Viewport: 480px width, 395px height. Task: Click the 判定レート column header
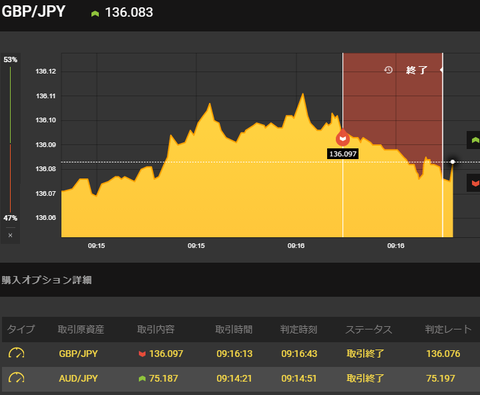point(448,330)
